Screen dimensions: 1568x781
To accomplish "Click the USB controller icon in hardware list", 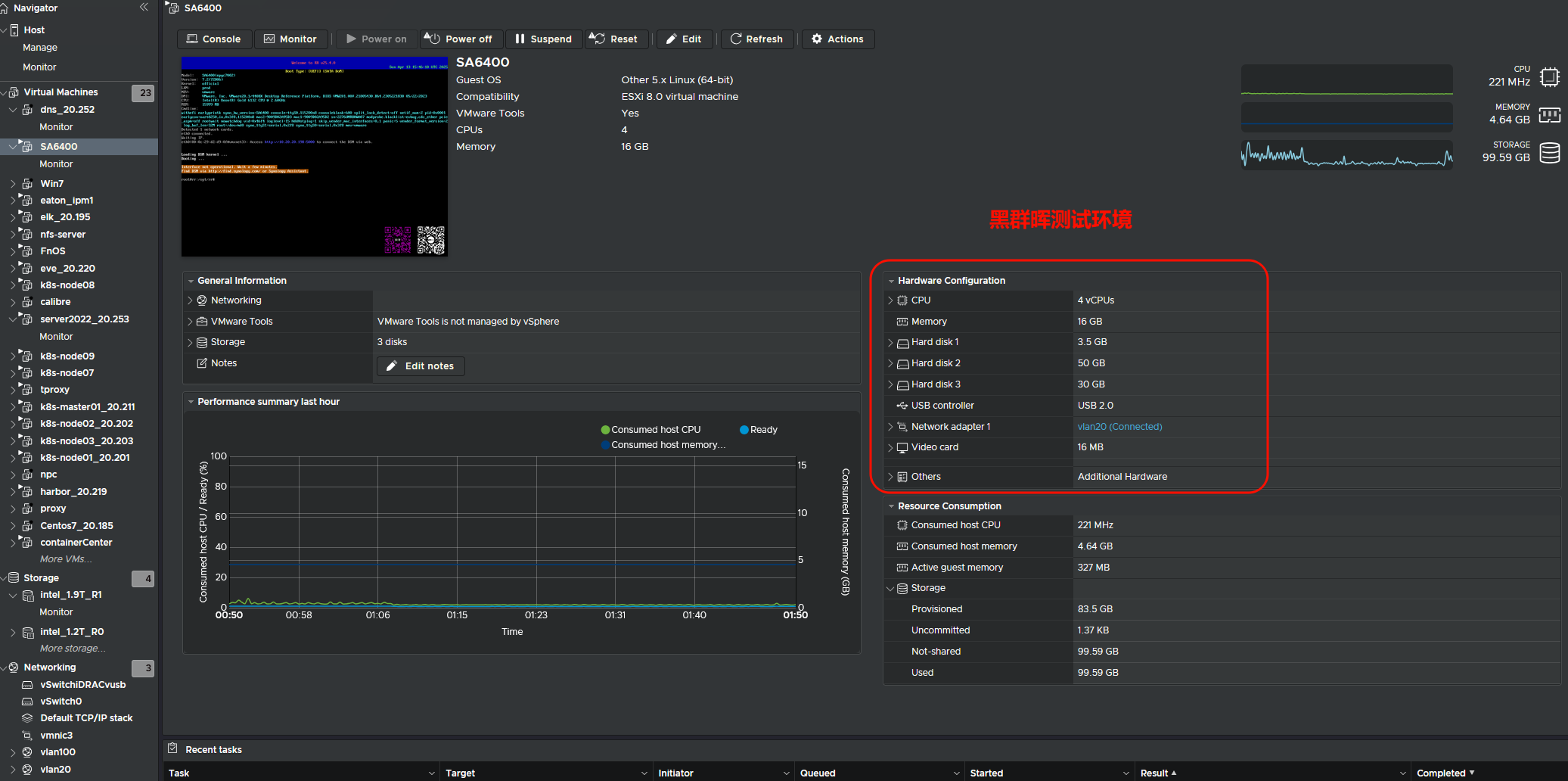I will point(902,406).
